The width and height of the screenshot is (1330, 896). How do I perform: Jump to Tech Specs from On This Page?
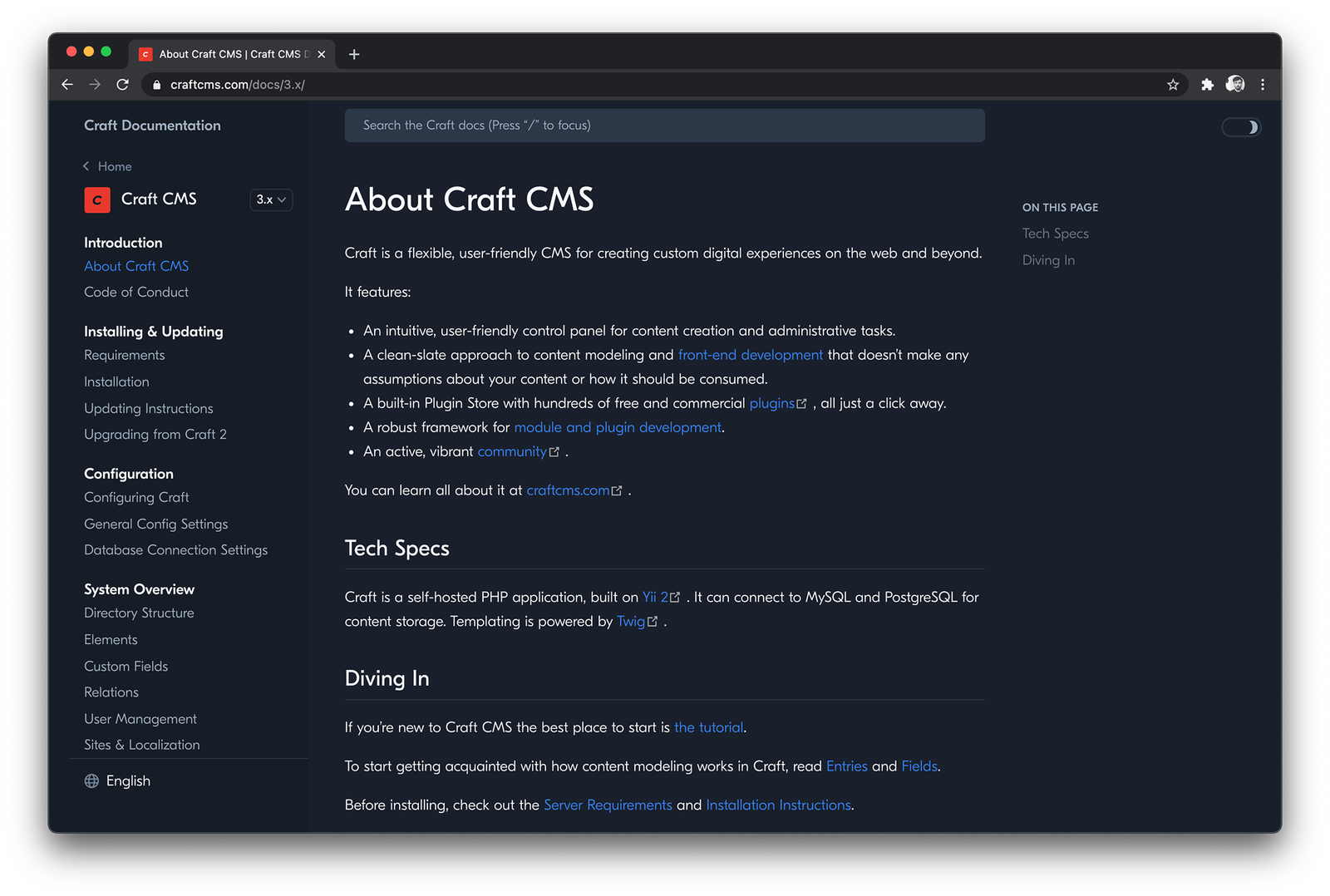click(x=1055, y=234)
